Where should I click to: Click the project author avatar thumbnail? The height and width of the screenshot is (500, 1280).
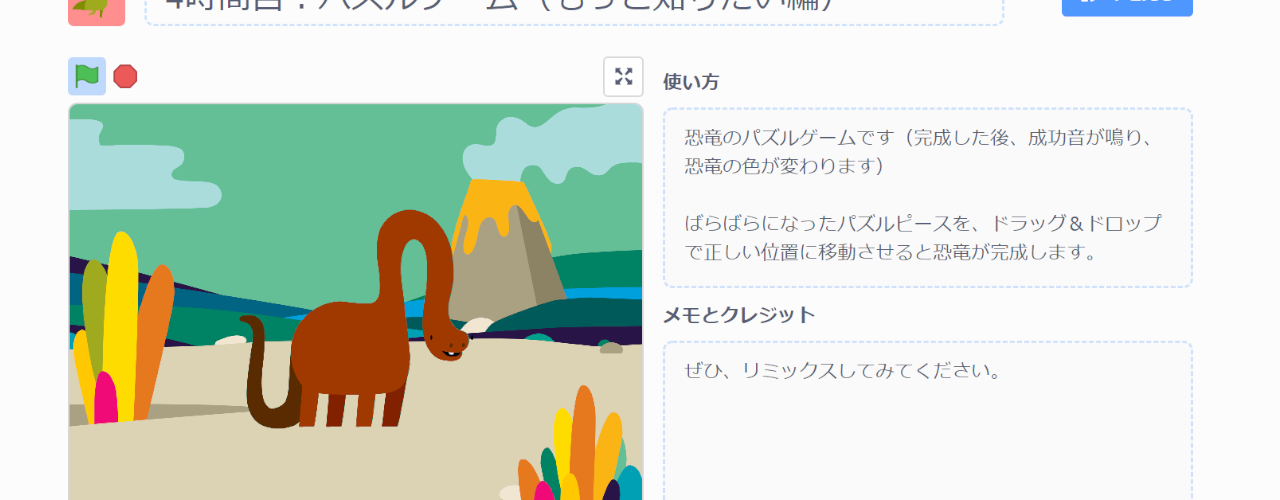pos(96,9)
